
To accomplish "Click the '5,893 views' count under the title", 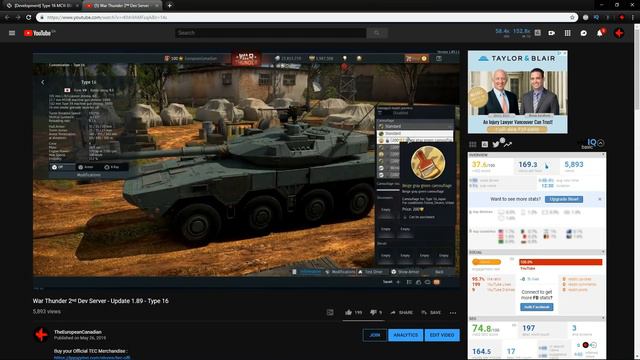I will pos(47,311).
